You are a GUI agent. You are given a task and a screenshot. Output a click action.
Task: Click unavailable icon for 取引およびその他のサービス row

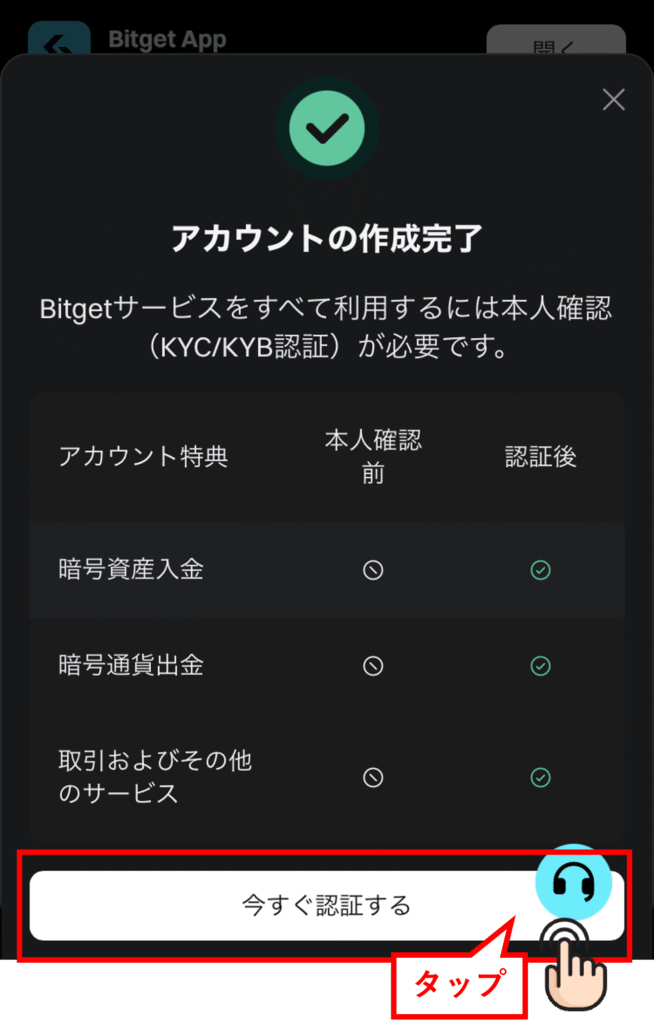click(x=373, y=777)
